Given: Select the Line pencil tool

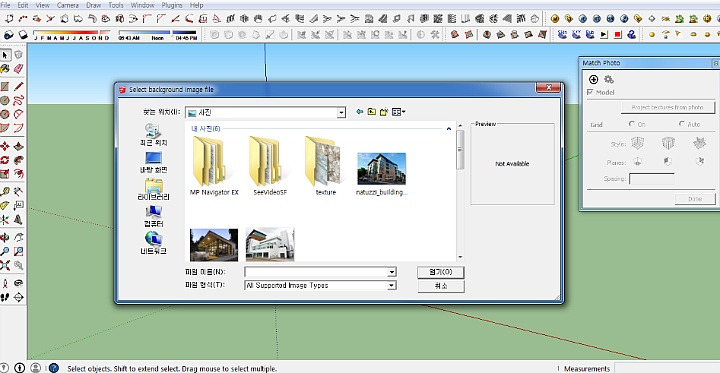Looking at the screenshot, I should point(18,87).
